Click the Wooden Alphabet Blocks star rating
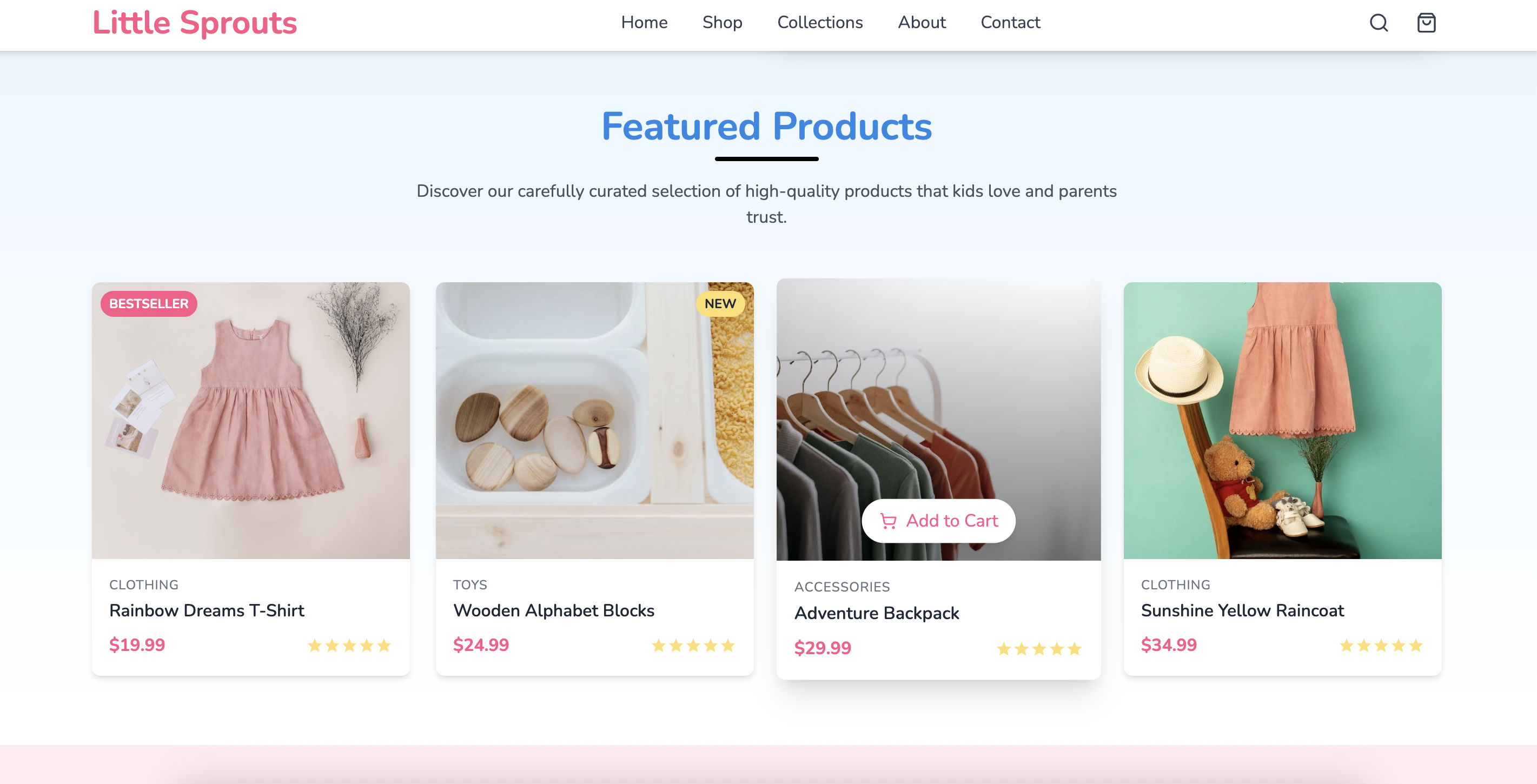The image size is (1537, 784). (x=693, y=645)
